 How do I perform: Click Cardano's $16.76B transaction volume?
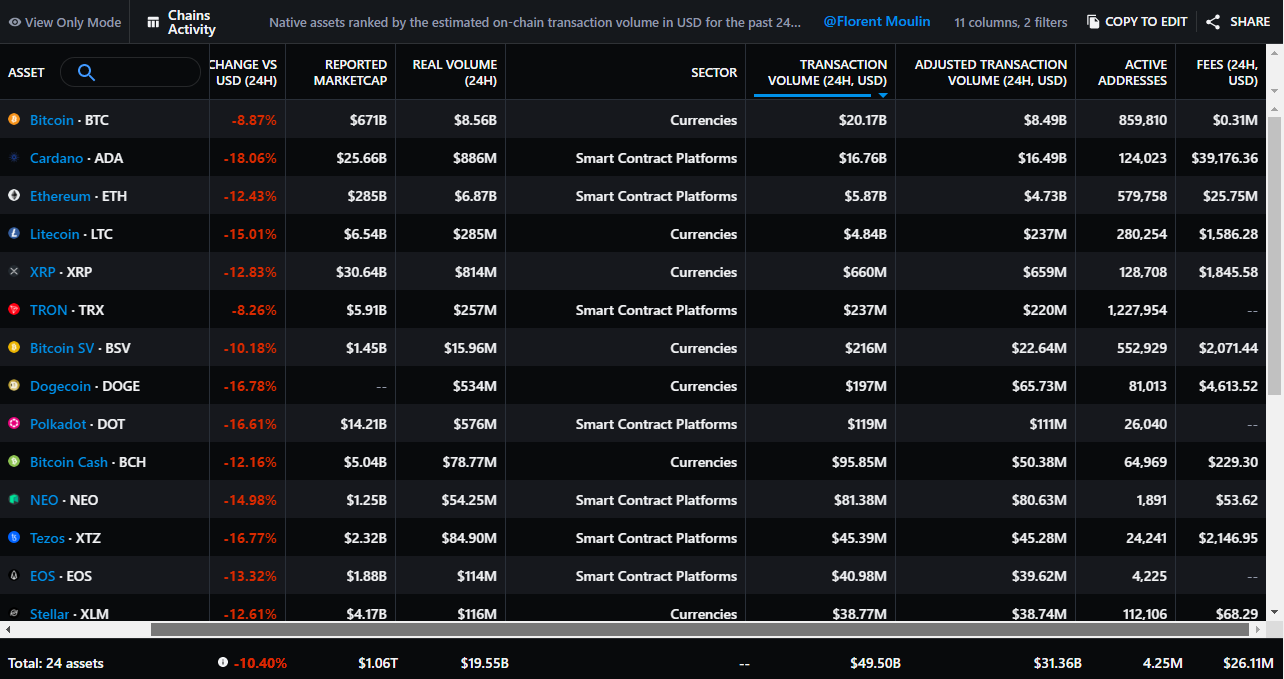tap(863, 158)
